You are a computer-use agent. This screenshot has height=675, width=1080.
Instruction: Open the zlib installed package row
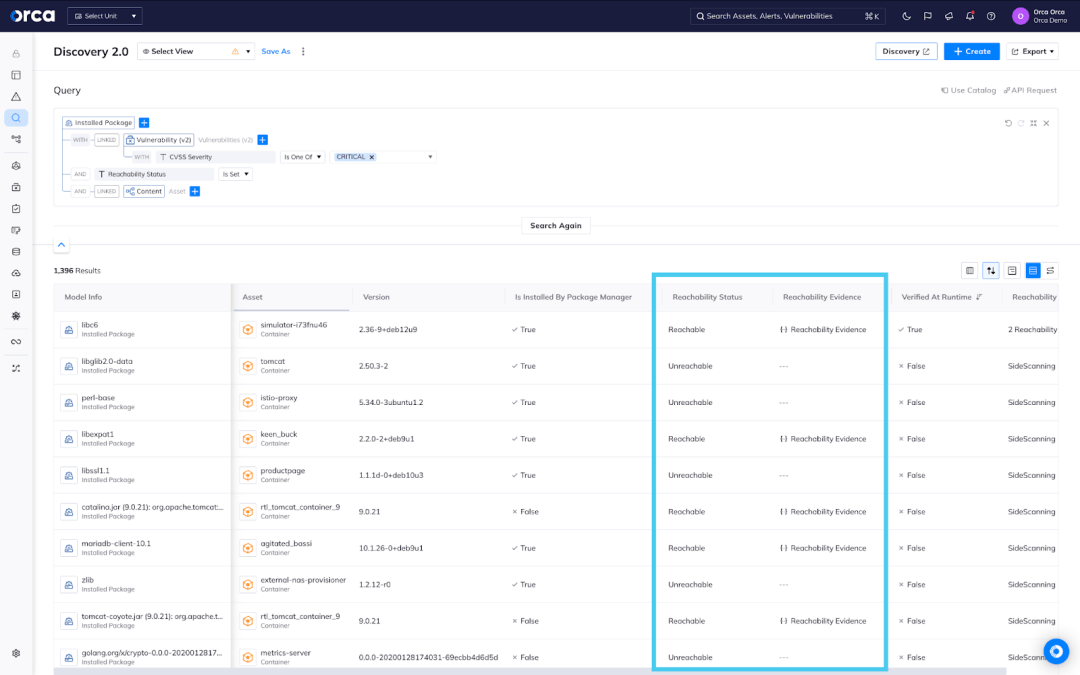[x=143, y=585]
